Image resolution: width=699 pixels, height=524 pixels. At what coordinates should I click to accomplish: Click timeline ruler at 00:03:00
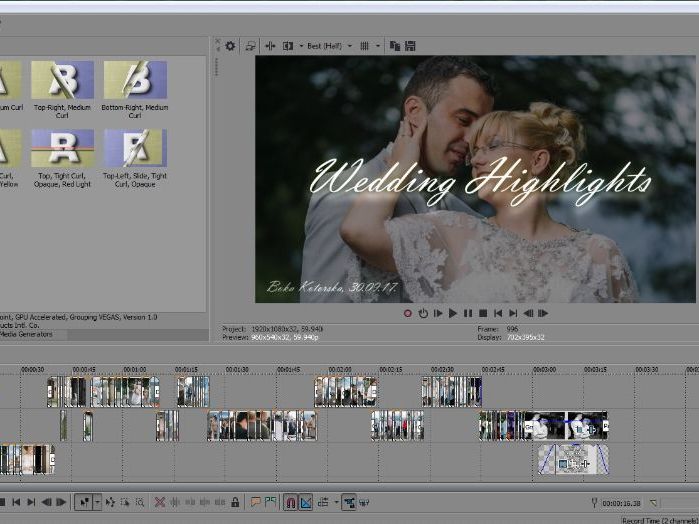[544, 370]
